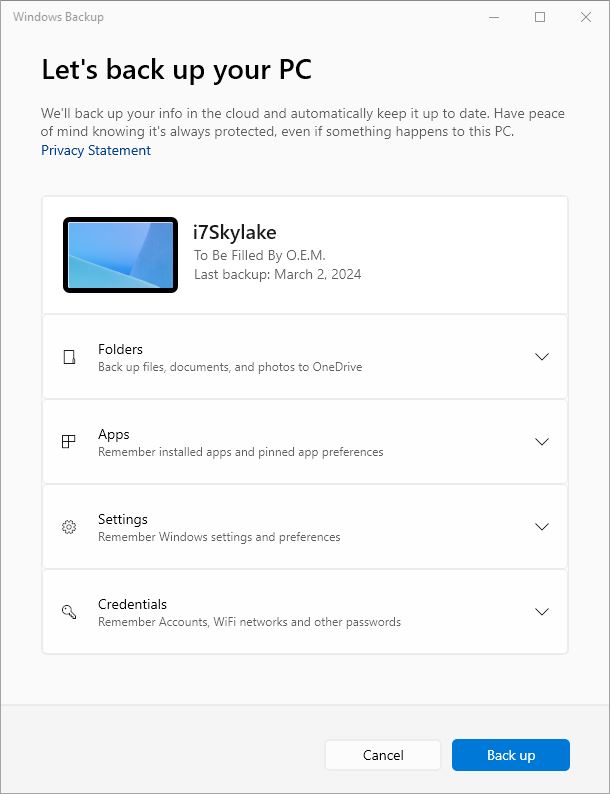Viewport: 610px width, 794px height.
Task: Click the Folders row title
Action: pyautogui.click(x=120, y=349)
